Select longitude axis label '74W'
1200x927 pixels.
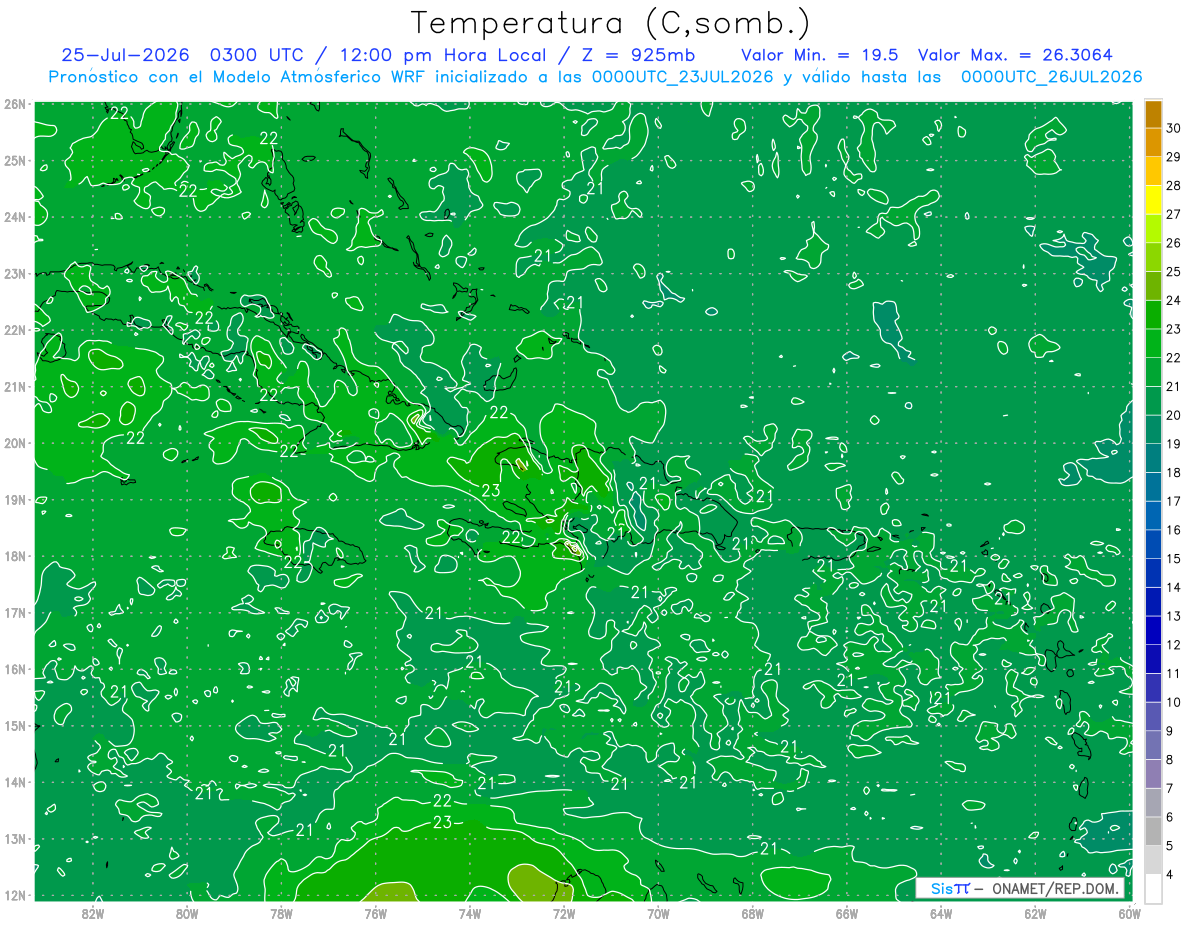(x=469, y=913)
